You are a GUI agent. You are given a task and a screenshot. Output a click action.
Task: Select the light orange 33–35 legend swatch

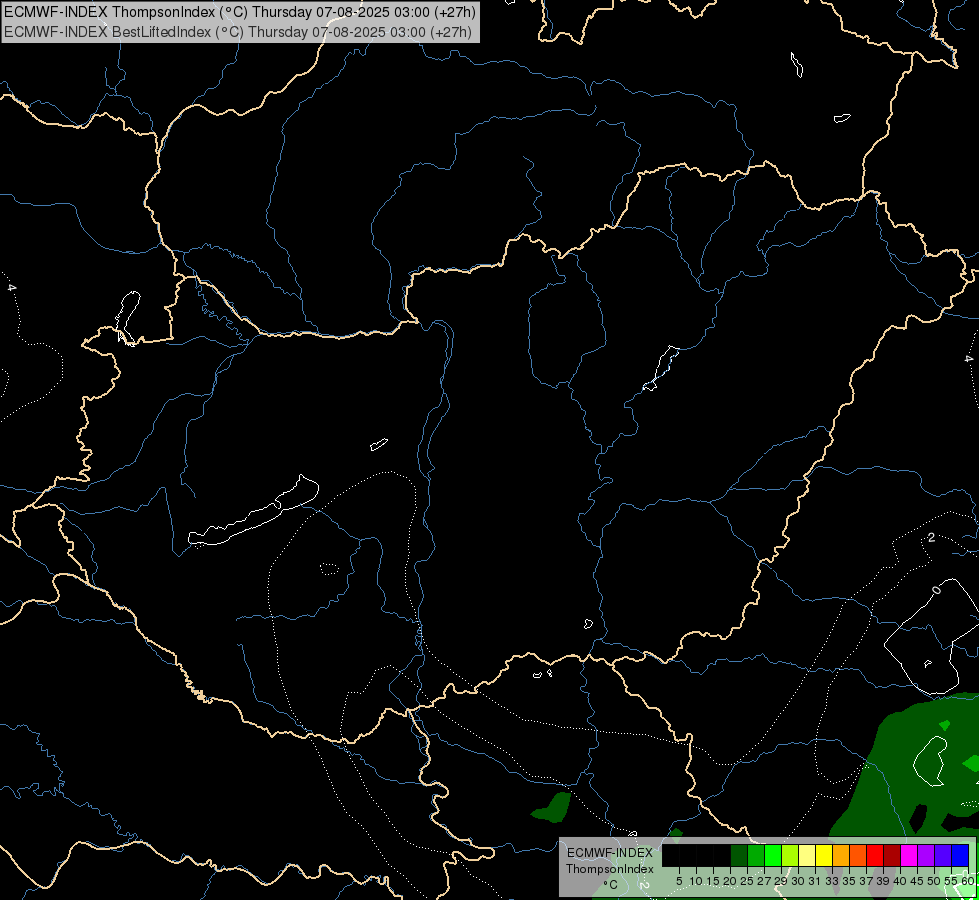tap(842, 855)
